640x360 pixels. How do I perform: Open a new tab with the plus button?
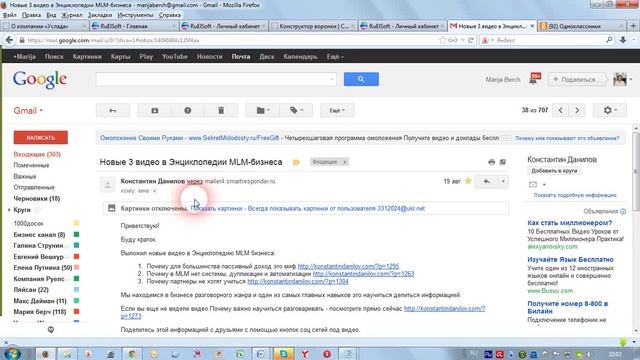pos(633,26)
